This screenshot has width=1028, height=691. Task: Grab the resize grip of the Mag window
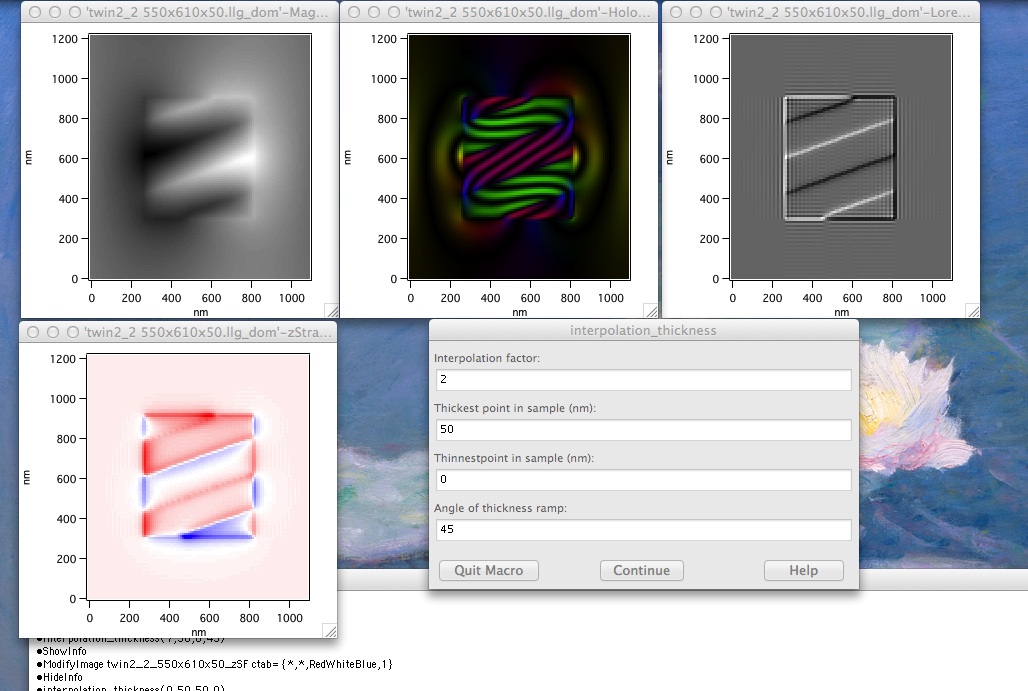click(332, 311)
